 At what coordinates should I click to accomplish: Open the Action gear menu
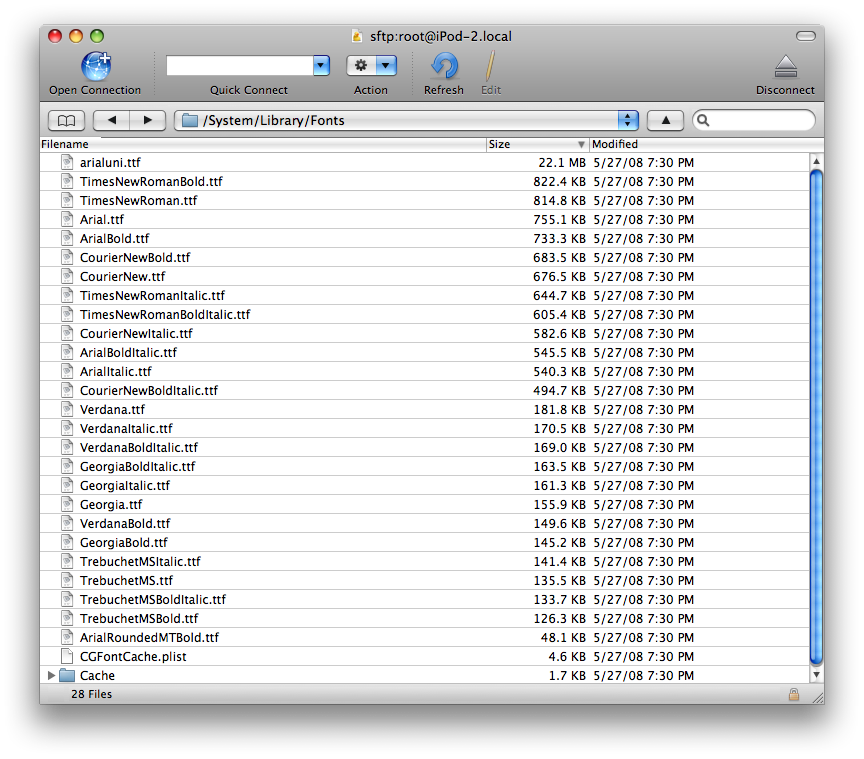click(371, 66)
